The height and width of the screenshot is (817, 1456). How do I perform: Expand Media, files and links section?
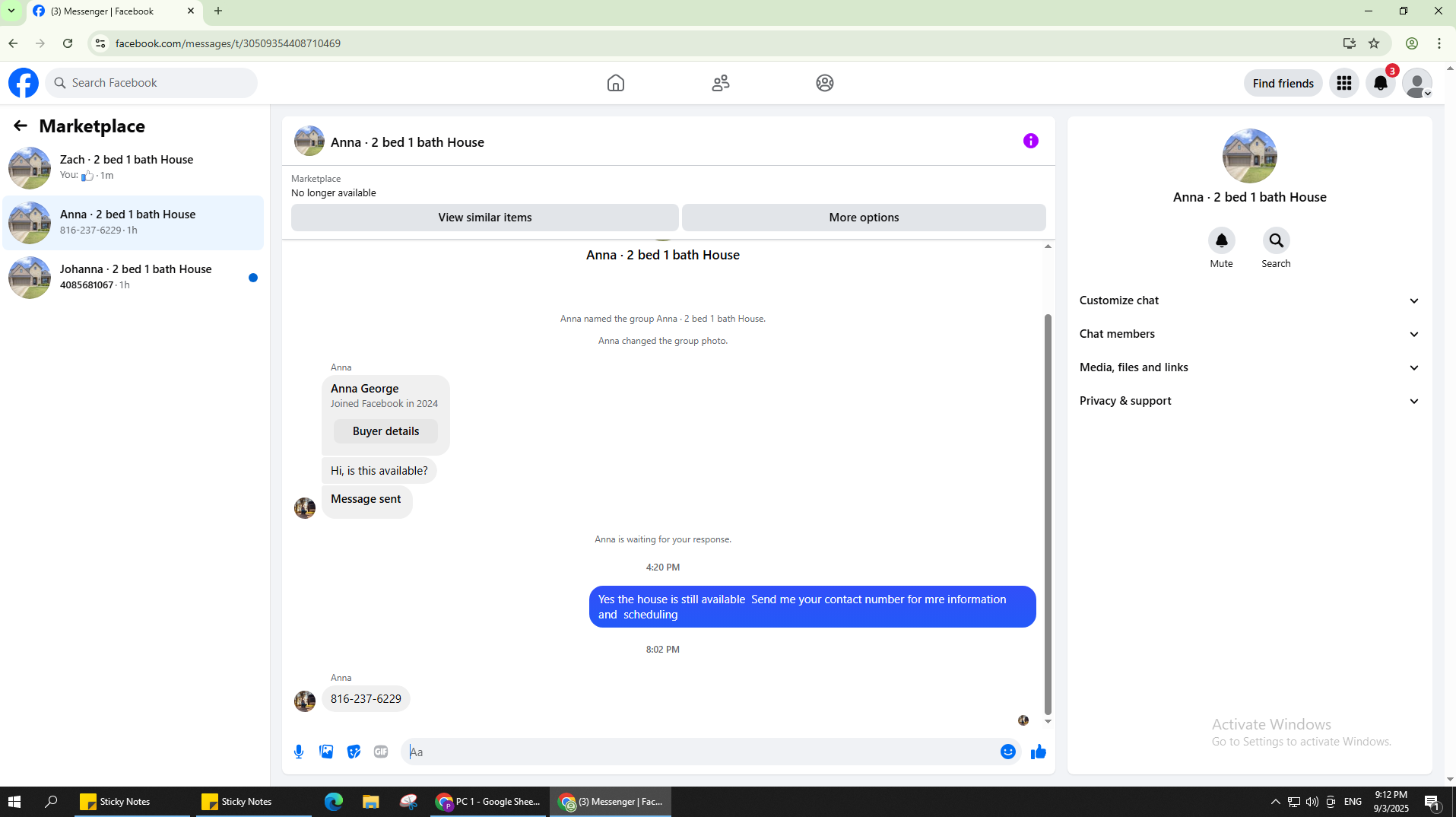pos(1249,367)
